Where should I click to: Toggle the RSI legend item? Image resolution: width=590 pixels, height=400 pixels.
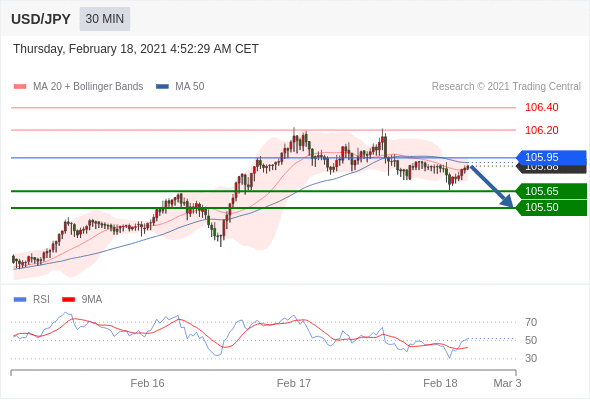pyautogui.click(x=32, y=300)
